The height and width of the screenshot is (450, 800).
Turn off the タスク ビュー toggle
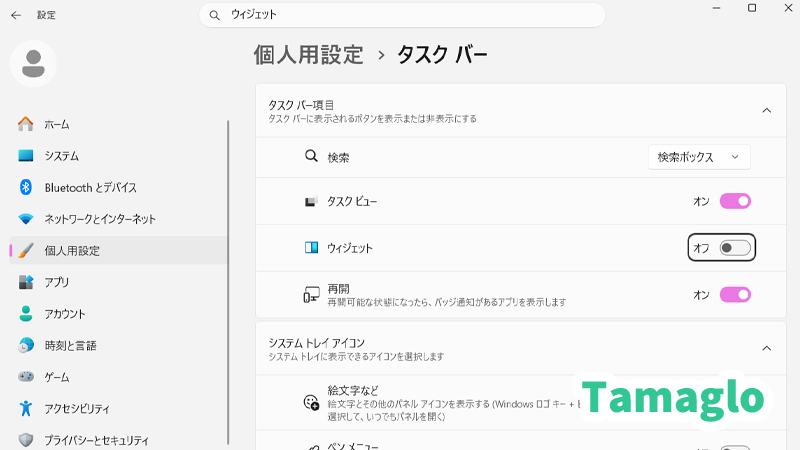(735, 201)
